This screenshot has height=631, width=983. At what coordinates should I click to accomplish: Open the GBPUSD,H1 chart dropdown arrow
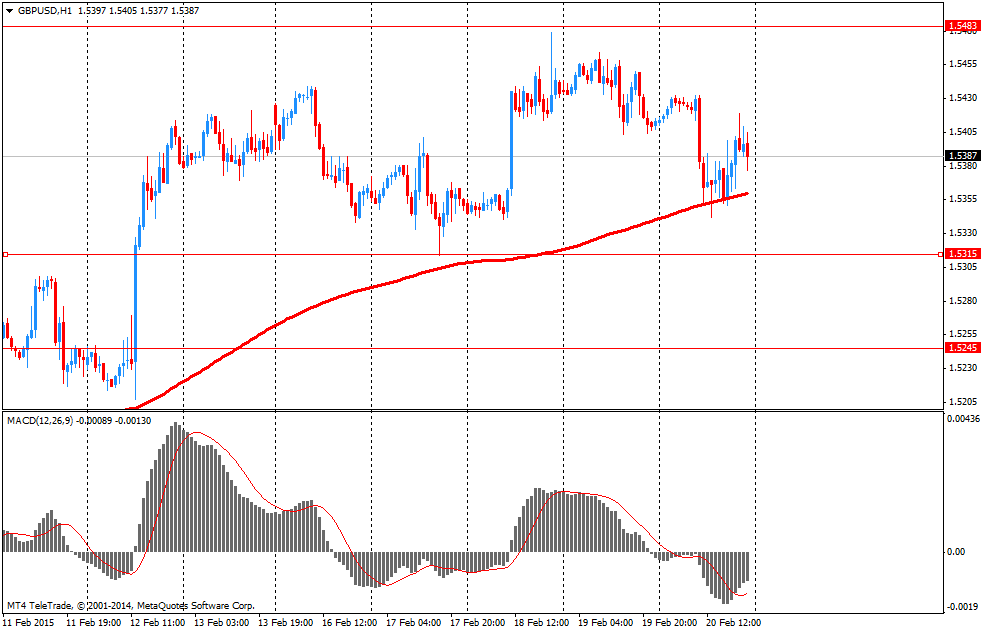click(9, 11)
